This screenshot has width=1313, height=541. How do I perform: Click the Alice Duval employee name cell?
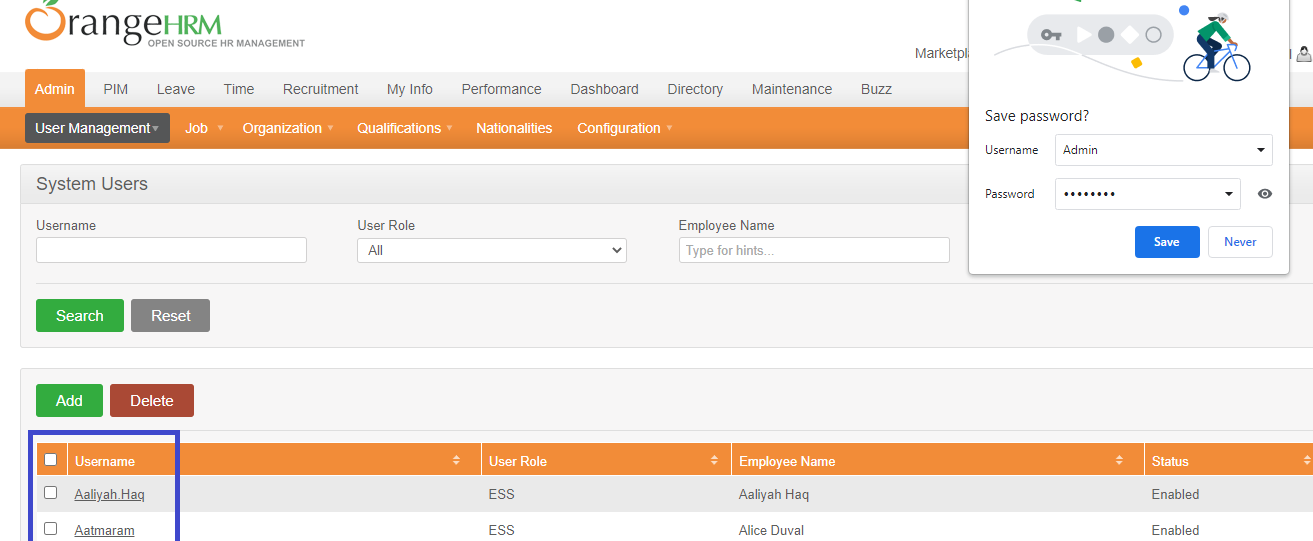[772, 530]
